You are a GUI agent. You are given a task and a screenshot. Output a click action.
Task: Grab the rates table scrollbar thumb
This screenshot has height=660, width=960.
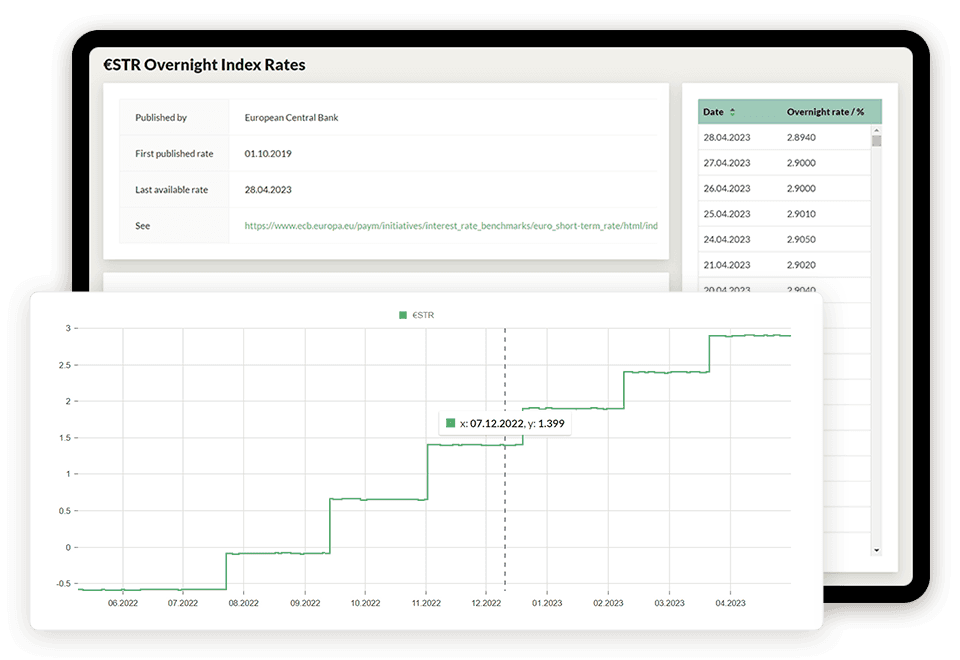pos(877,141)
